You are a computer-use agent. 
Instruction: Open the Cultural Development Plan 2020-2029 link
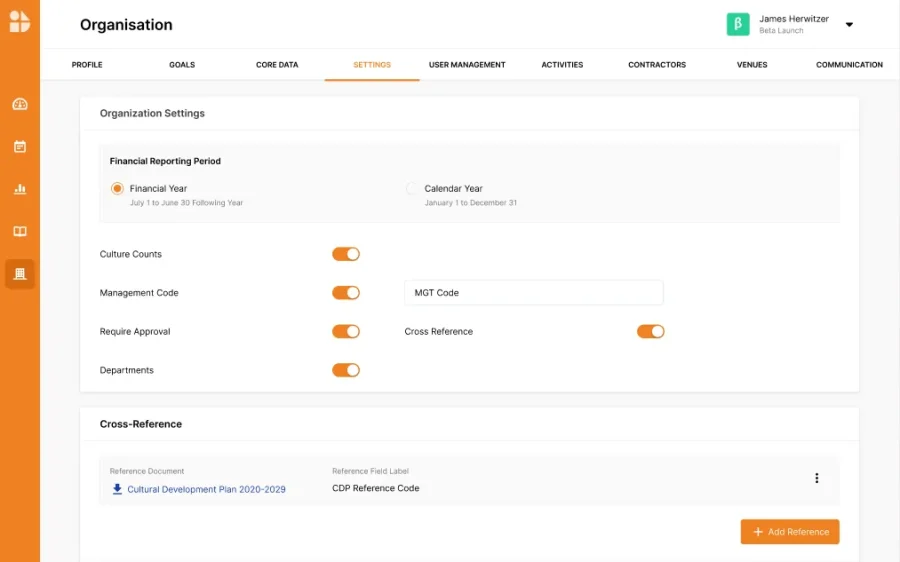[206, 489]
